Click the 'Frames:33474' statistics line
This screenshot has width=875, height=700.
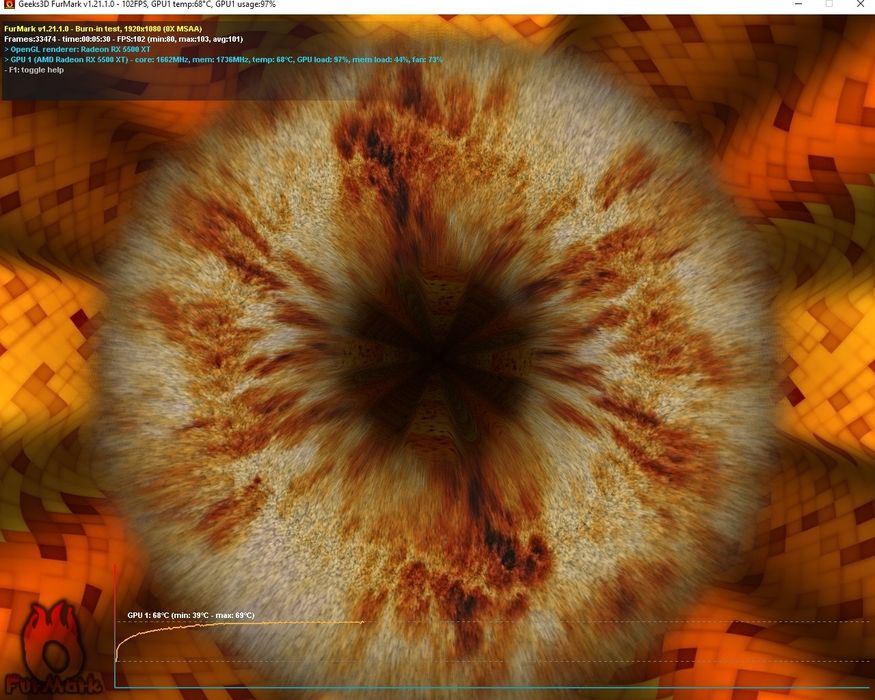coord(123,39)
